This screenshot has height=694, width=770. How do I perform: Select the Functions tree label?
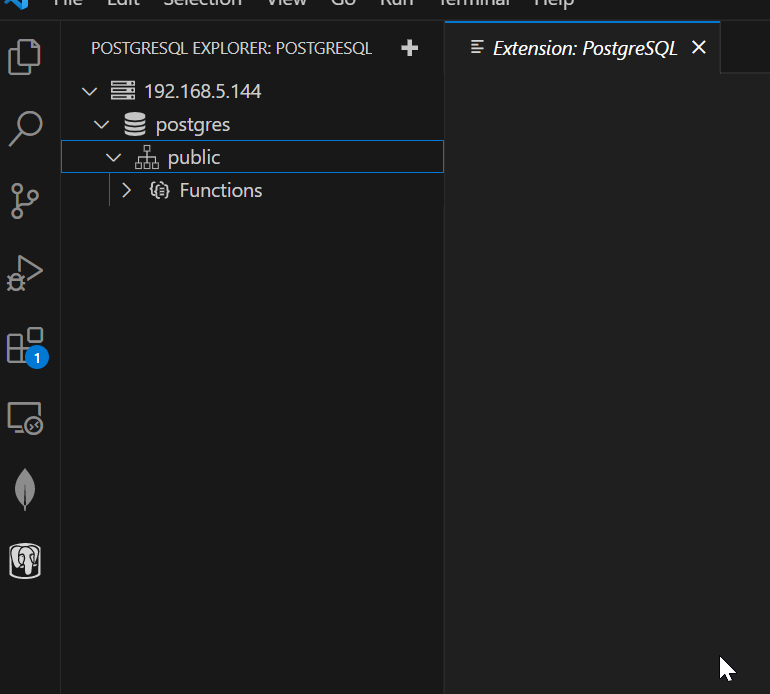click(x=221, y=191)
